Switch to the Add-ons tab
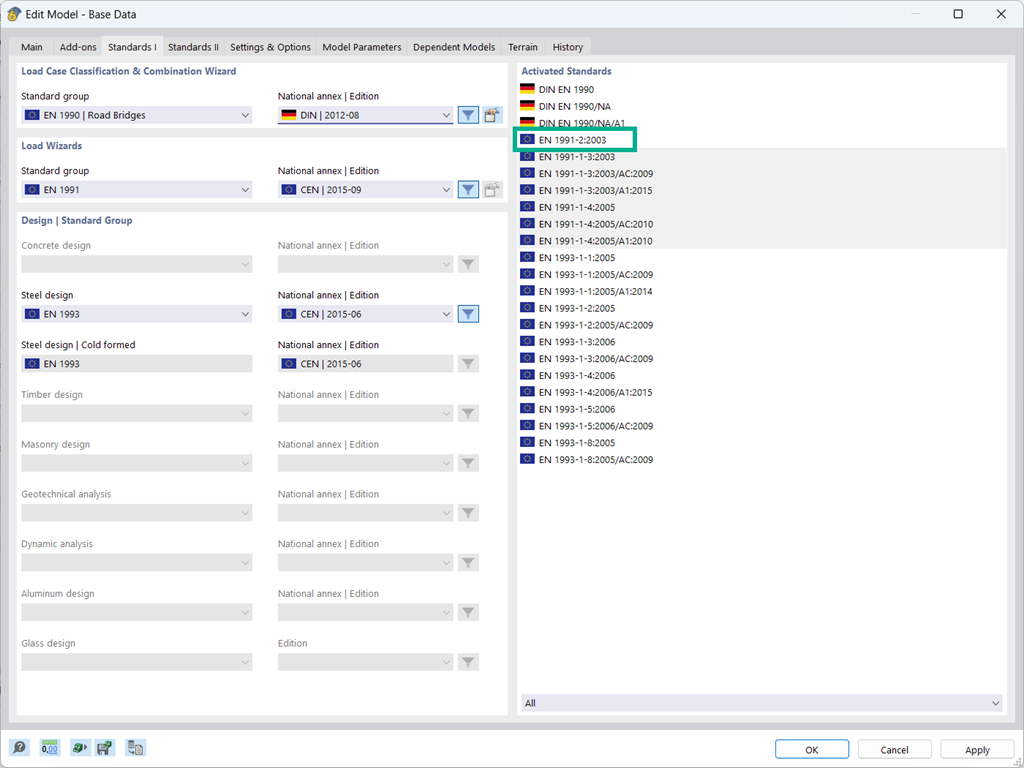Viewport: 1024px width, 768px height. tap(78, 47)
